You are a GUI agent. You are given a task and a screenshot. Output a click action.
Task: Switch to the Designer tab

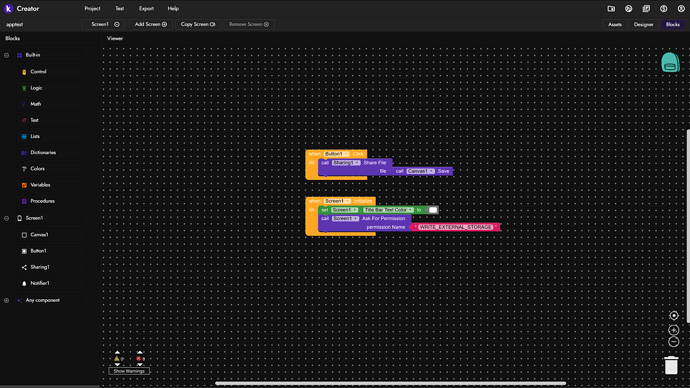tap(643, 24)
